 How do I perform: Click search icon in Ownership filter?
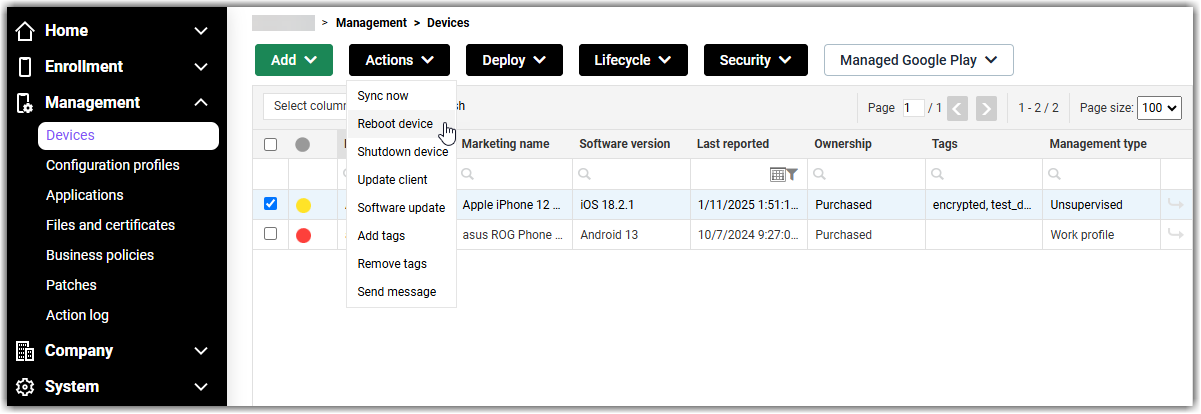click(x=821, y=174)
